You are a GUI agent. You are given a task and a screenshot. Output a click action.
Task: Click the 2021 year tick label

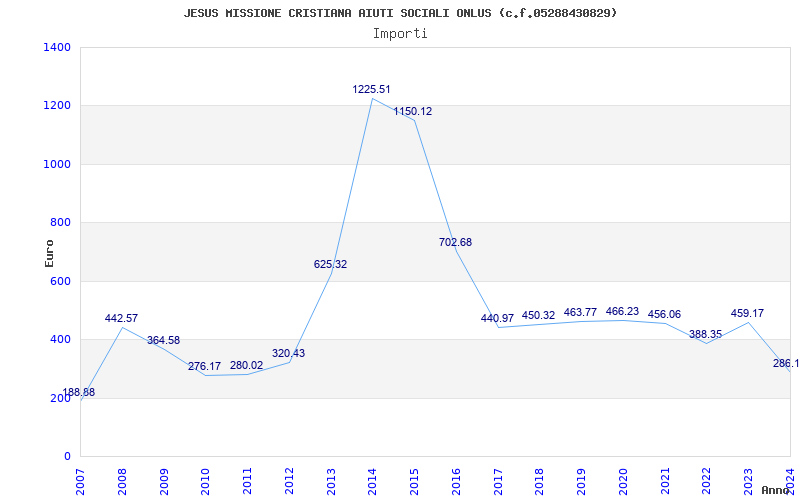[665, 481]
